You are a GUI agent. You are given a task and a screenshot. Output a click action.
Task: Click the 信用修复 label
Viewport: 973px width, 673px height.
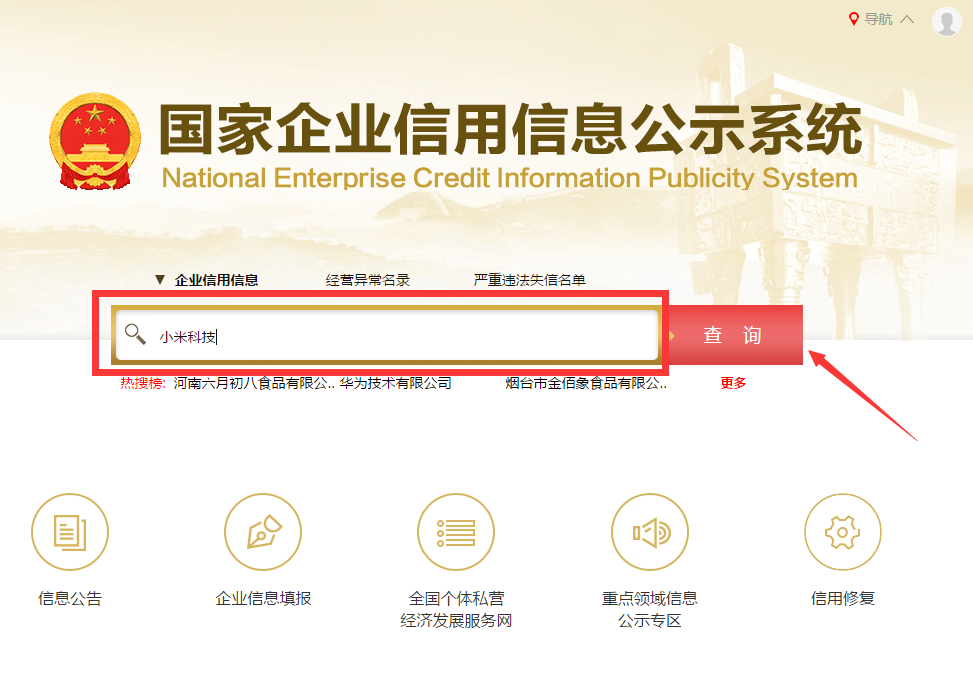[x=843, y=599]
